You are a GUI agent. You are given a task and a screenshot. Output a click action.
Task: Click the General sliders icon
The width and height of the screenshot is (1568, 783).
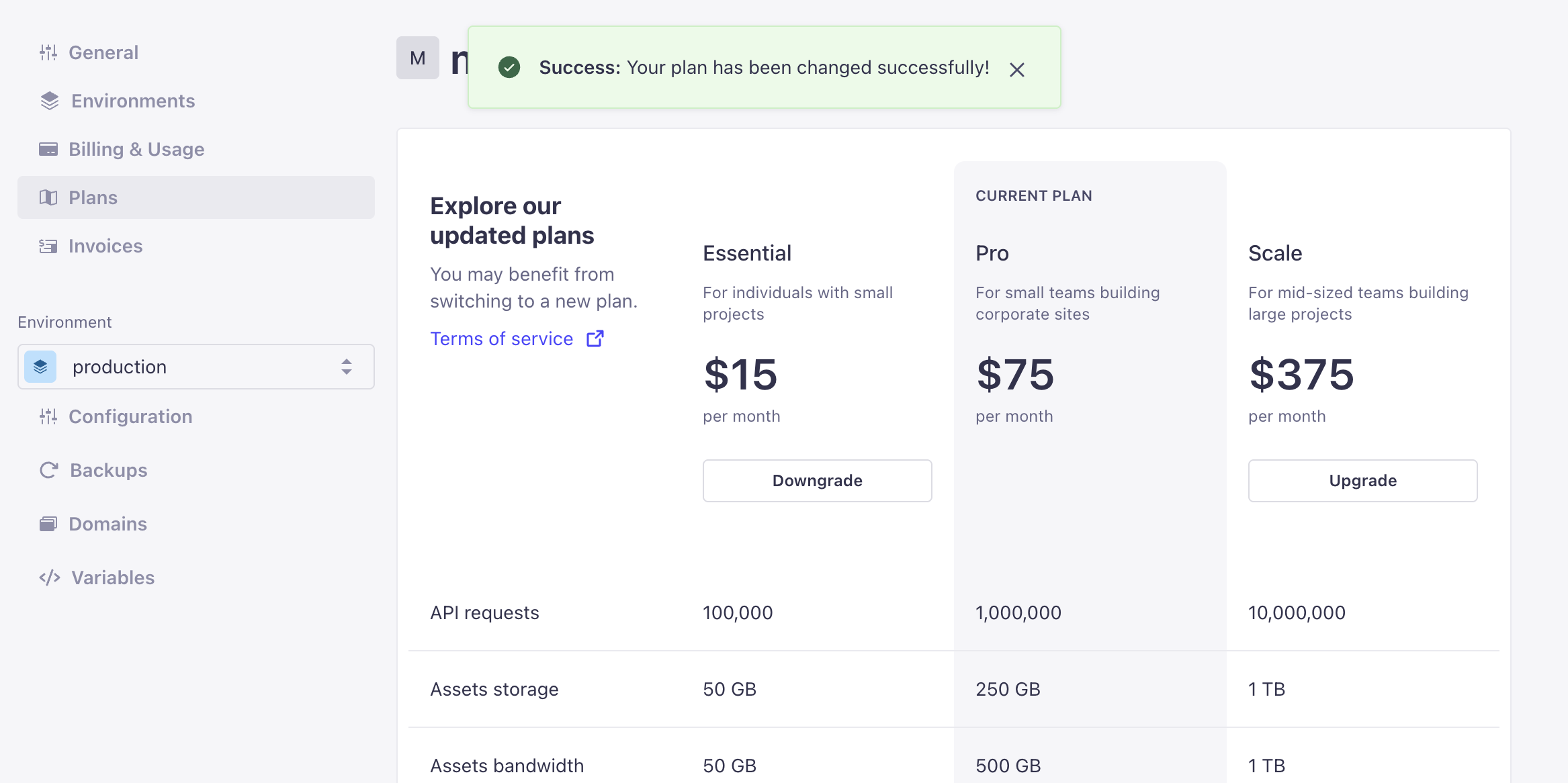coord(48,52)
